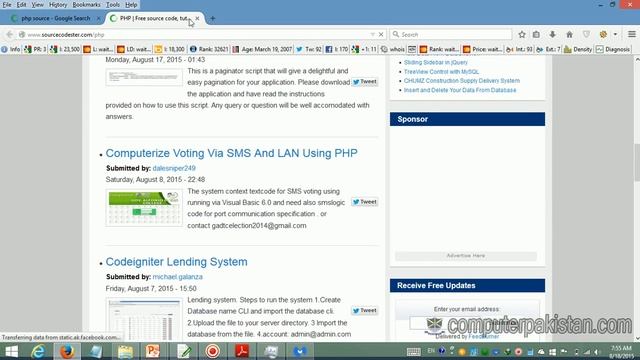The height and width of the screenshot is (360, 640).
Task: Click the Age: March 19, 2007 item
Action: [x=262, y=49]
